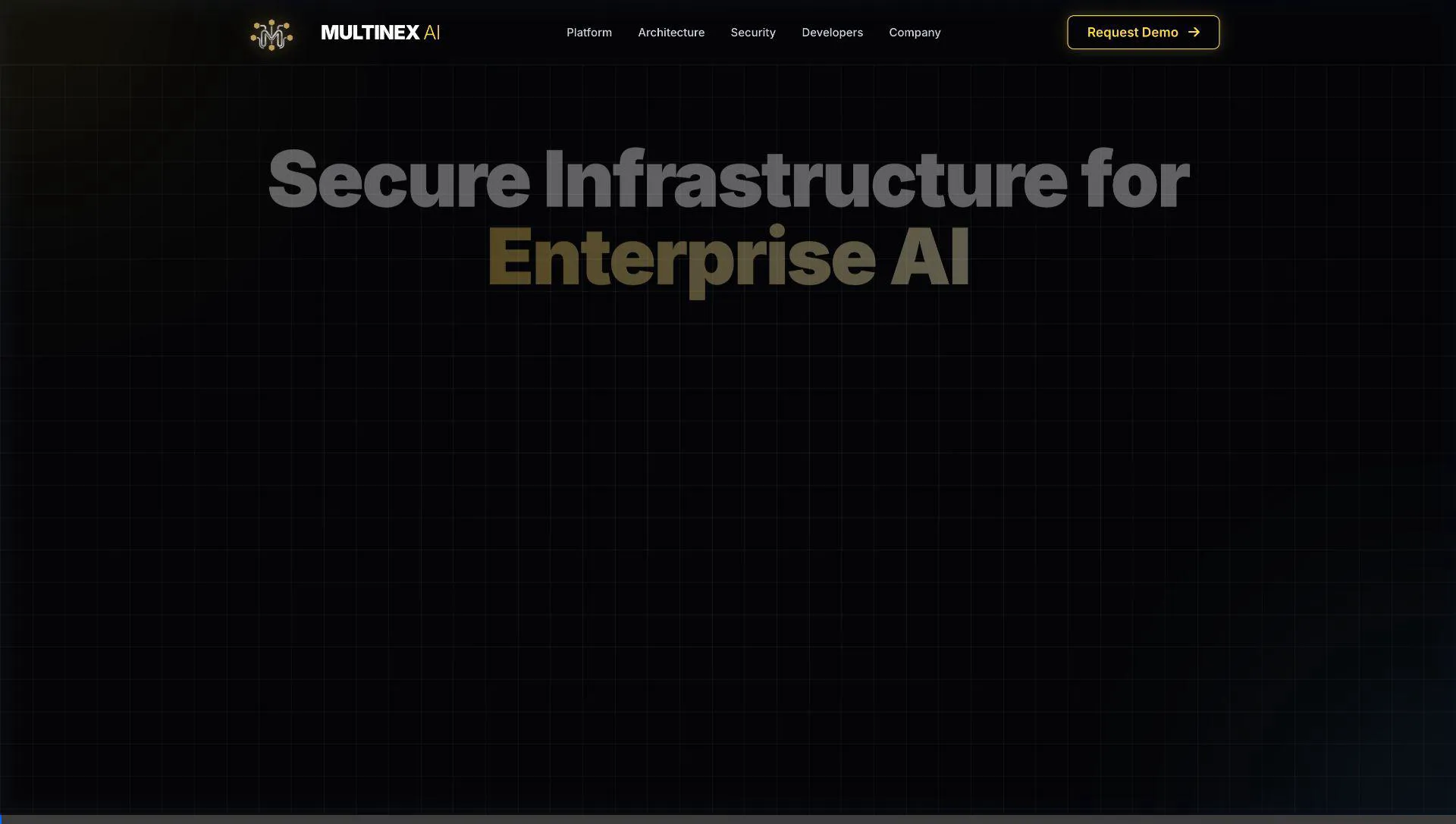Open the Platform menu item
Screen dimensions: 1456x824
(588, 32)
